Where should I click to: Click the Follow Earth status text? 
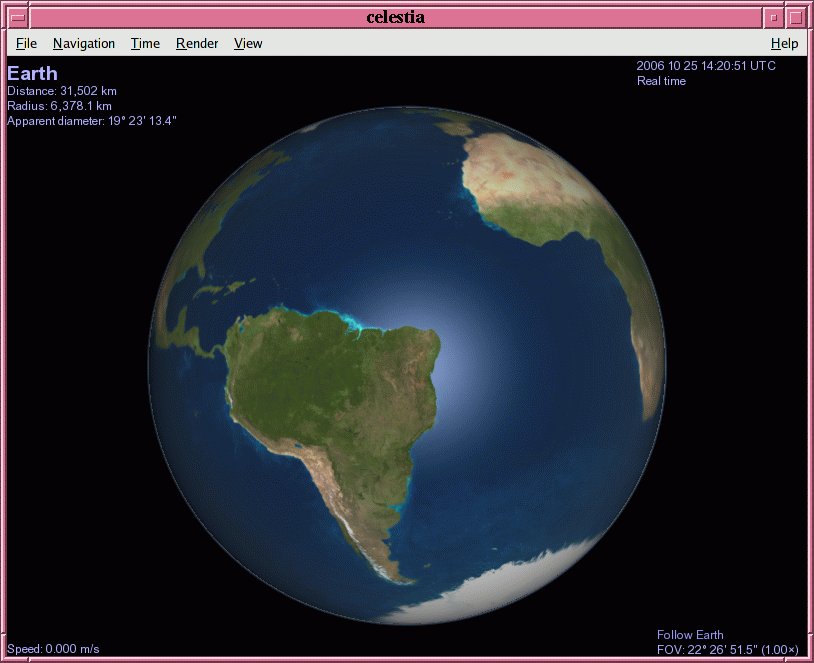[690, 635]
